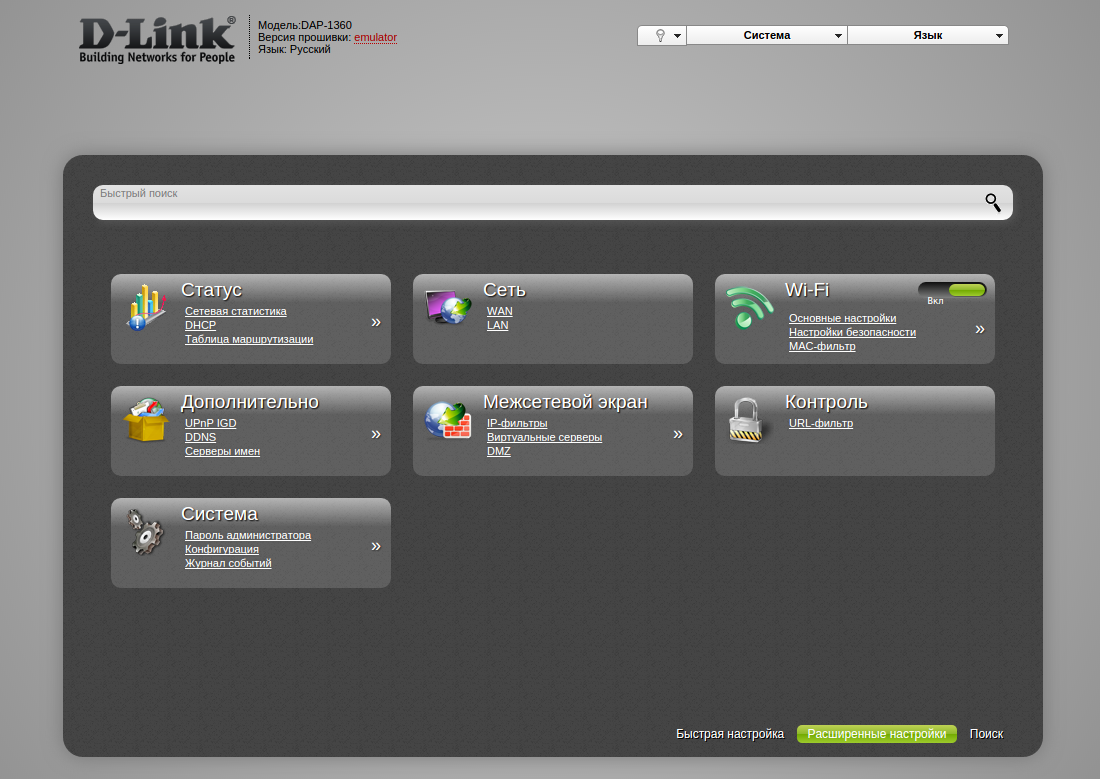Switch to Быстрая настройка tab
This screenshot has height=779, width=1100.
point(730,733)
